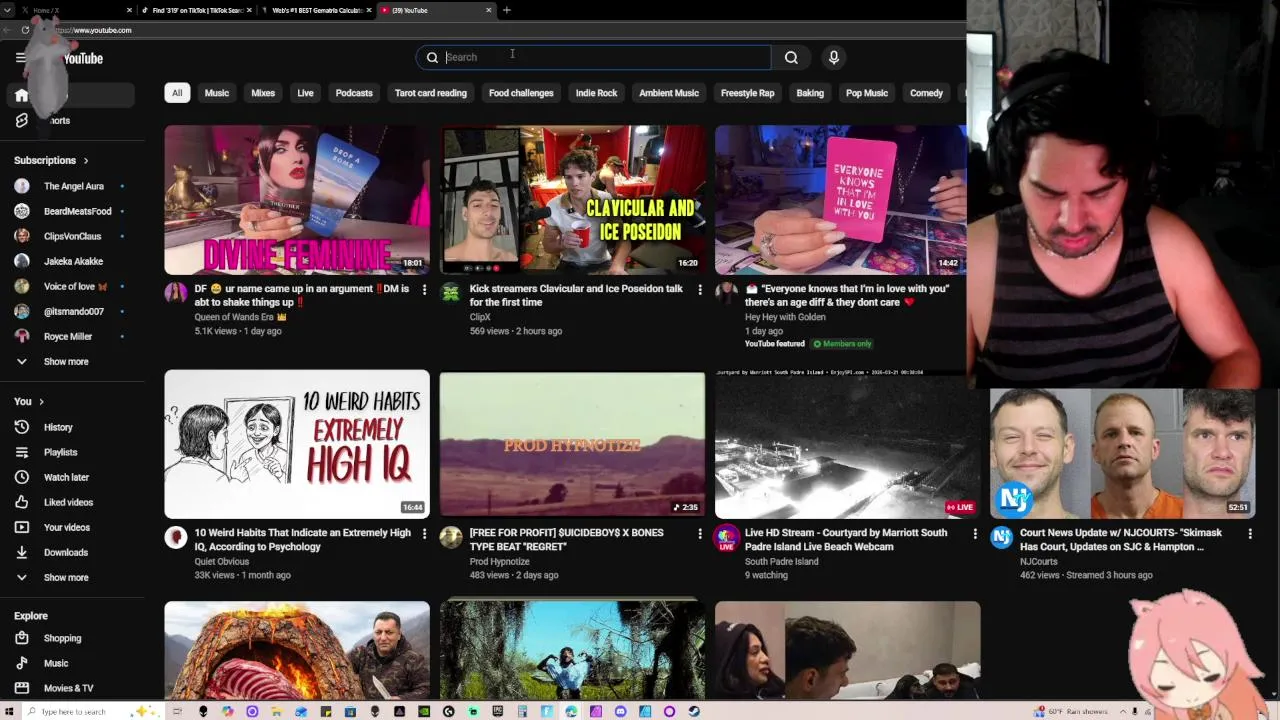Open Microsoft Edge from the taskbar
Image resolution: width=1280 pixels, height=720 pixels.
[571, 711]
